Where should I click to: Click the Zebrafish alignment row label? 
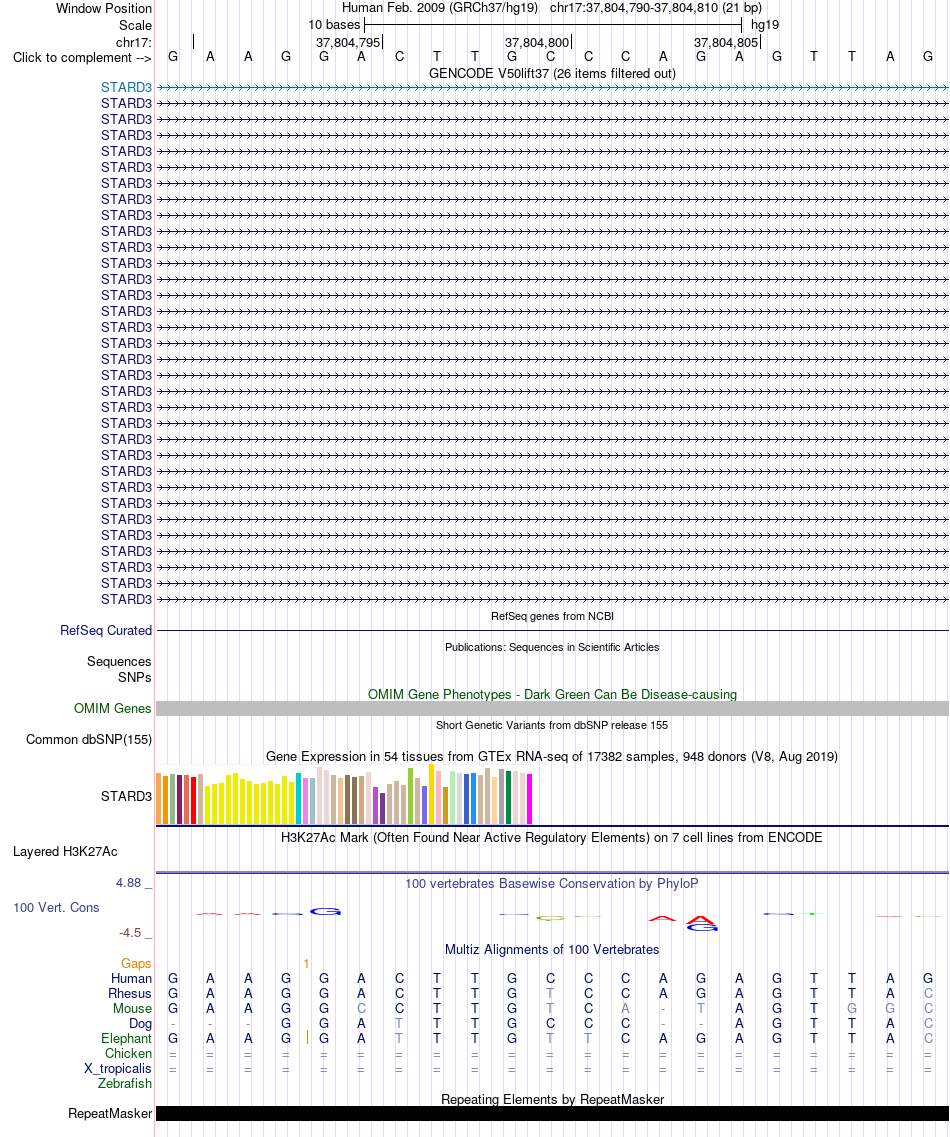click(125, 1083)
